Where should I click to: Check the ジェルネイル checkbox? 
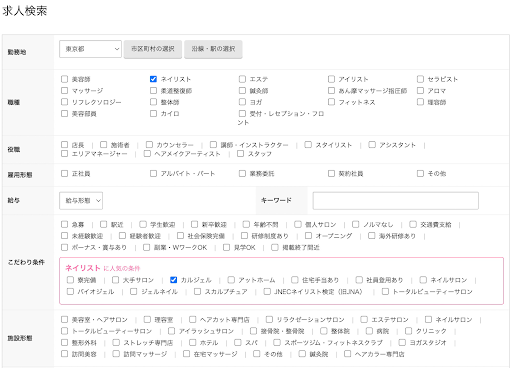click(x=134, y=291)
